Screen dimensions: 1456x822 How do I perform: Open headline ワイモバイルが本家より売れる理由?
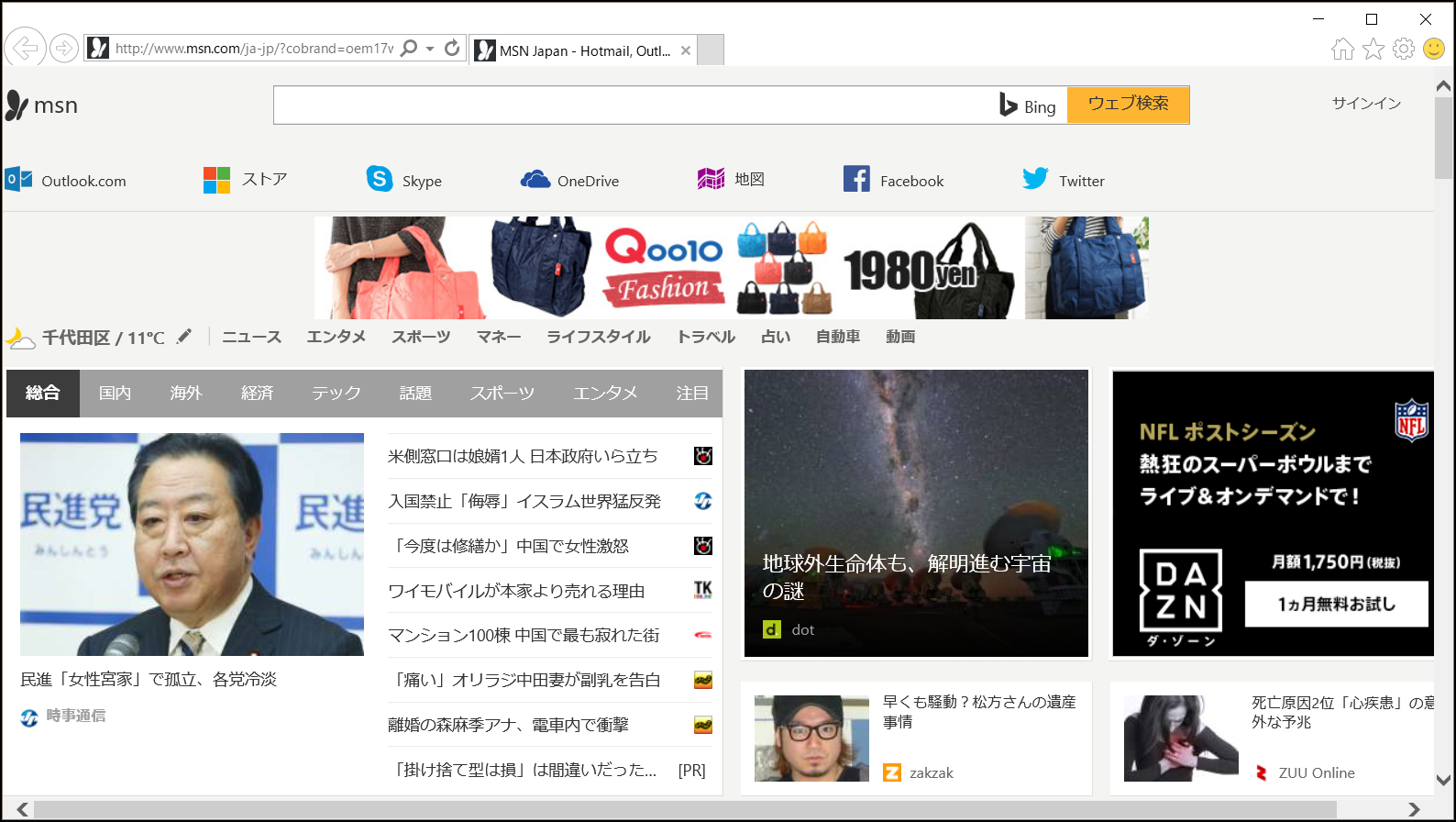click(x=516, y=591)
